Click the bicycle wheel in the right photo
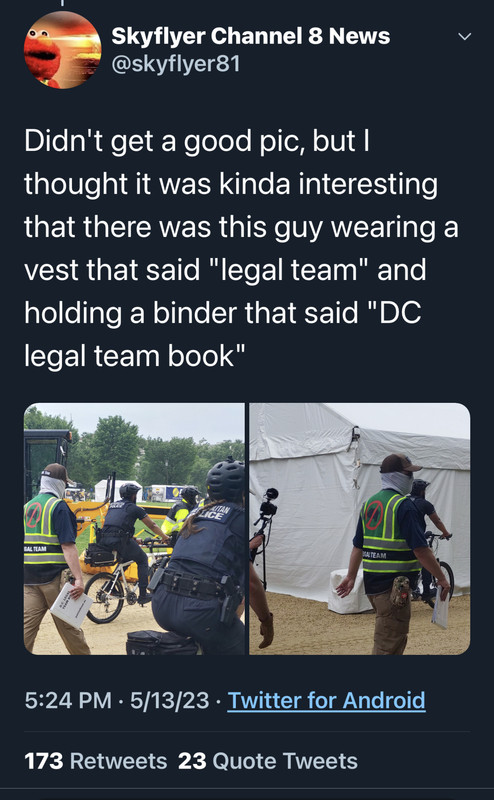The width and height of the screenshot is (494, 800). 443,583
